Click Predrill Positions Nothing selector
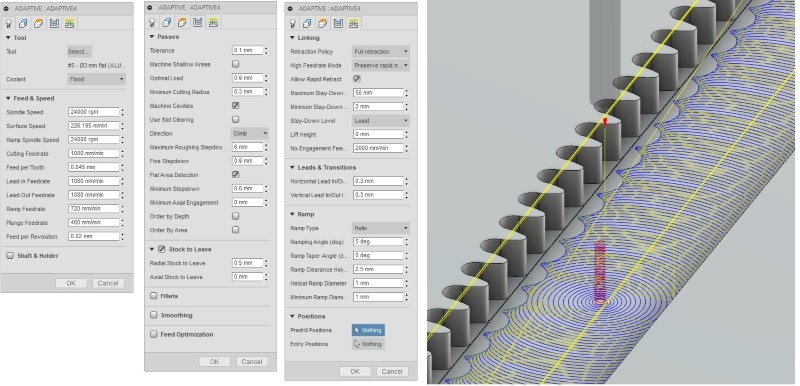 coord(368,330)
